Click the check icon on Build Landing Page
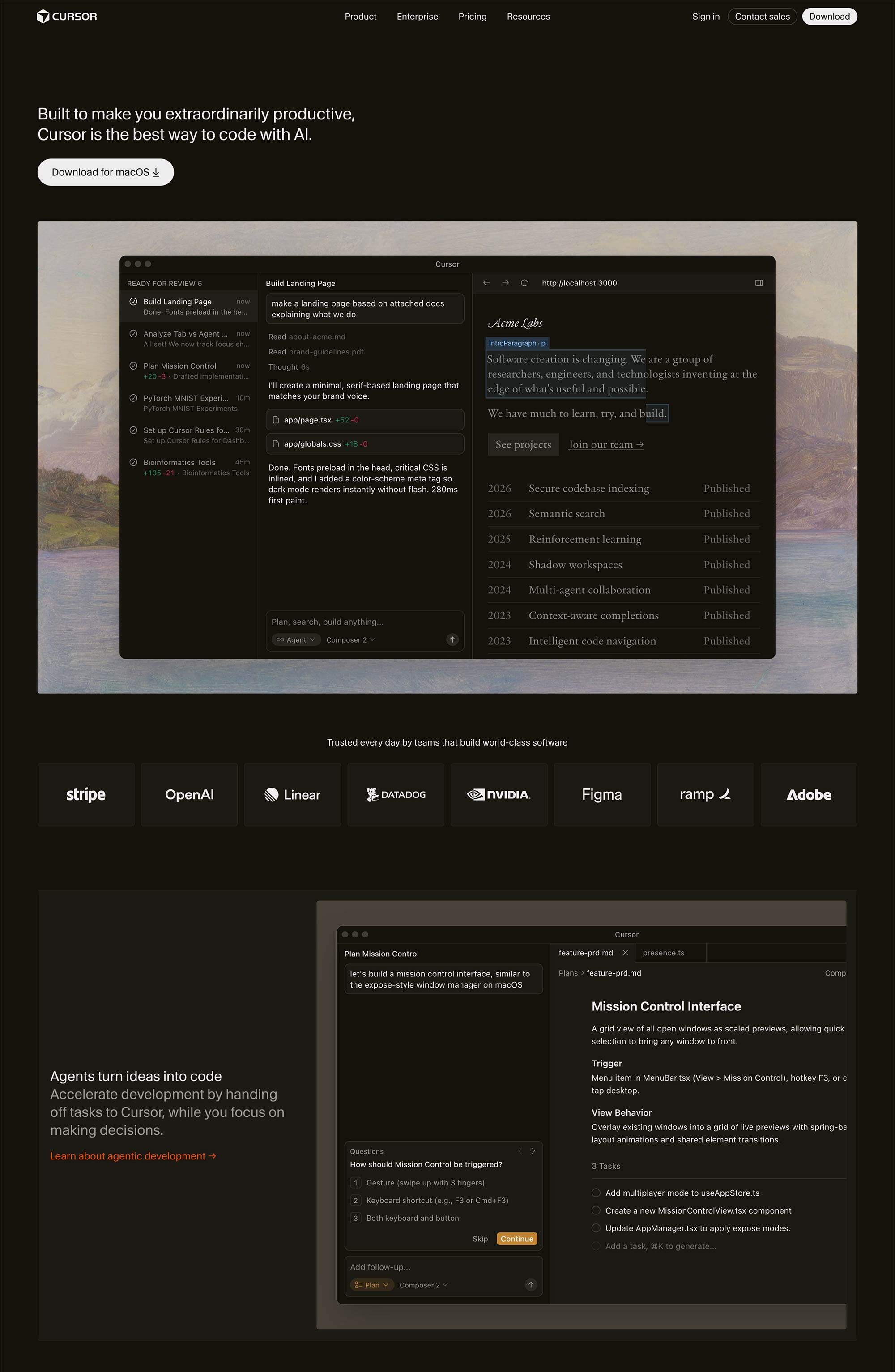The width and height of the screenshot is (895, 1372). pyautogui.click(x=133, y=302)
